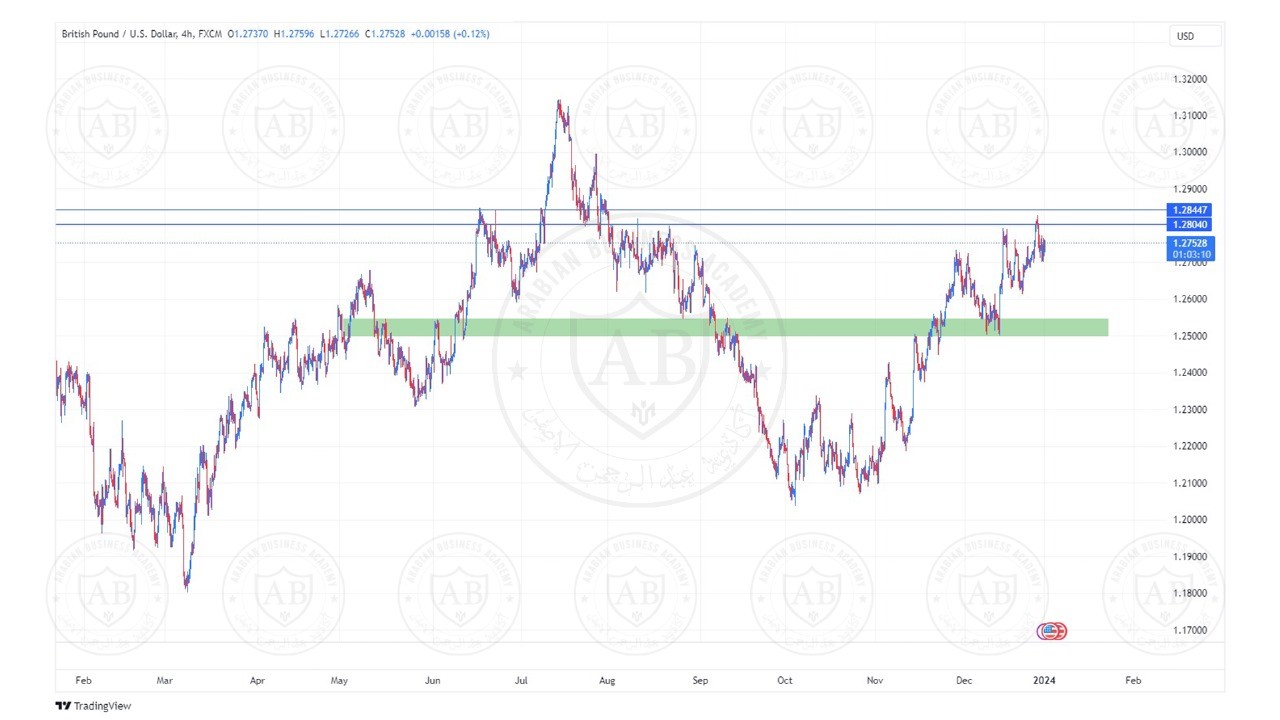The image size is (1280, 720).
Task: Click the 1.17000 price axis label
Action: coord(1189,630)
